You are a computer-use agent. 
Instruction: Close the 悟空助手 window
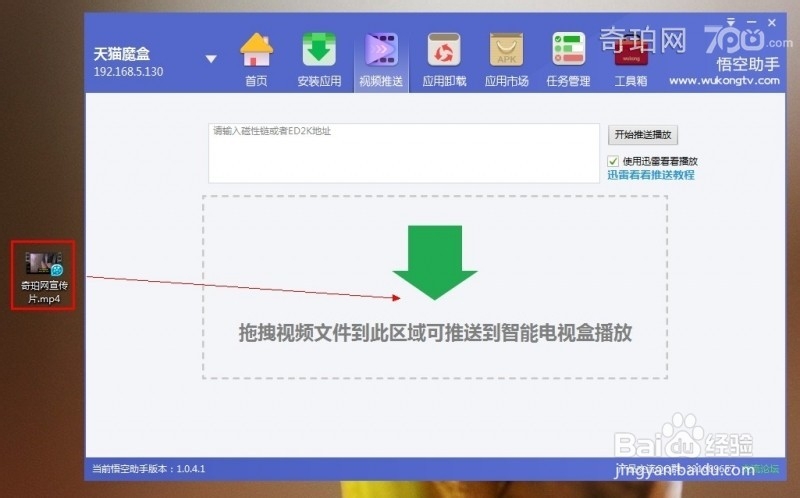click(772, 22)
